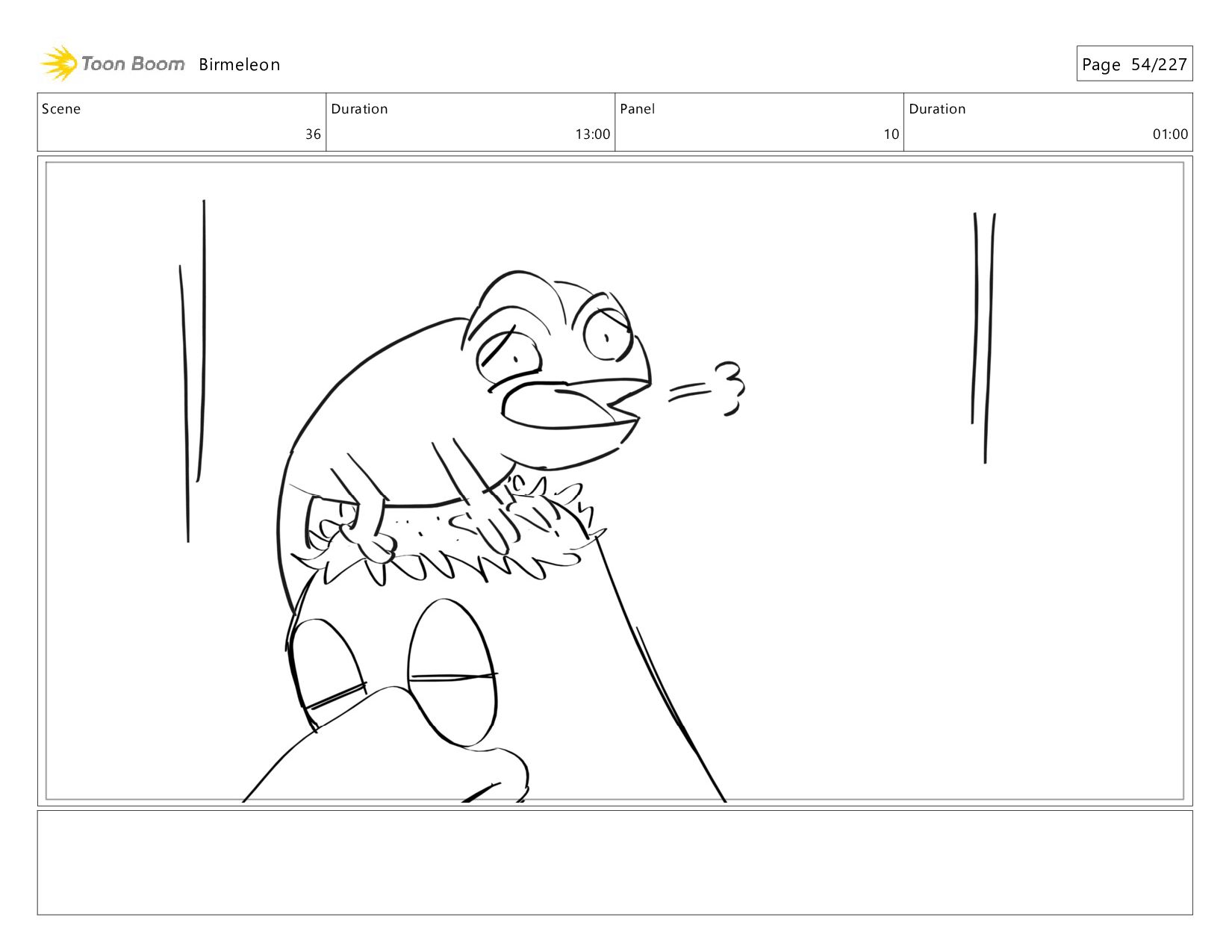Select scene number 36
The width and height of the screenshot is (1232, 952).
click(313, 134)
